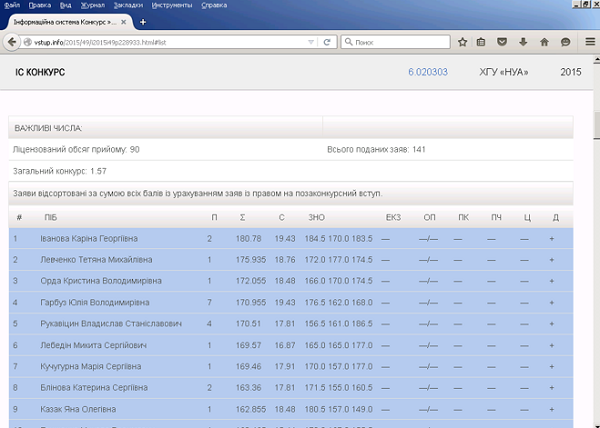The image size is (600, 428).
Task: Select row Гарбуз Юлія Володимирівна
Action: [x=291, y=302]
